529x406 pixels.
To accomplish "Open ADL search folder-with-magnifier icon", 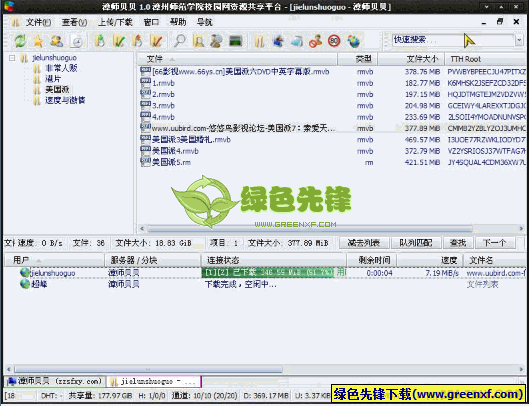I will [x=198, y=41].
